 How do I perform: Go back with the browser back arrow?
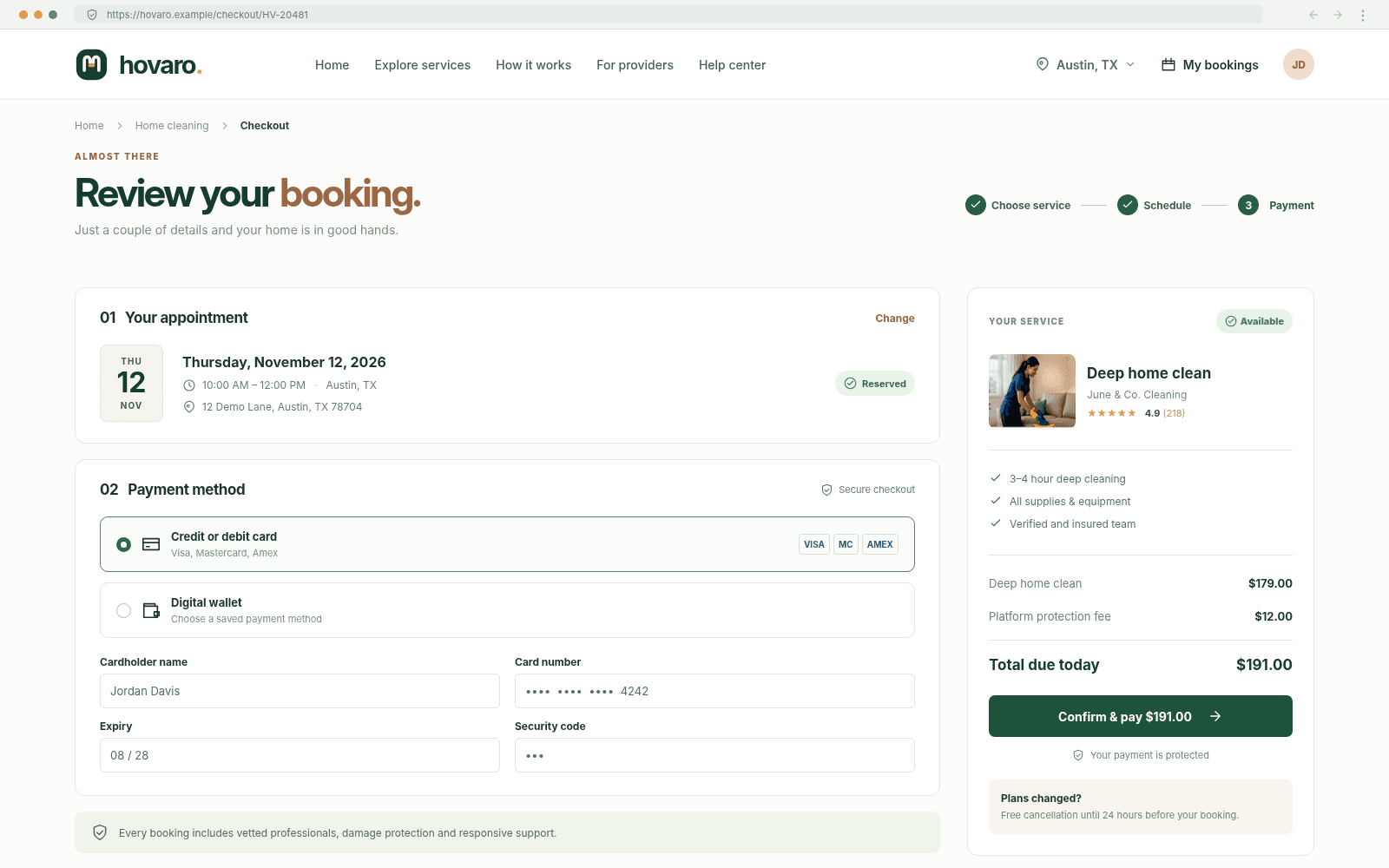coord(1313,15)
